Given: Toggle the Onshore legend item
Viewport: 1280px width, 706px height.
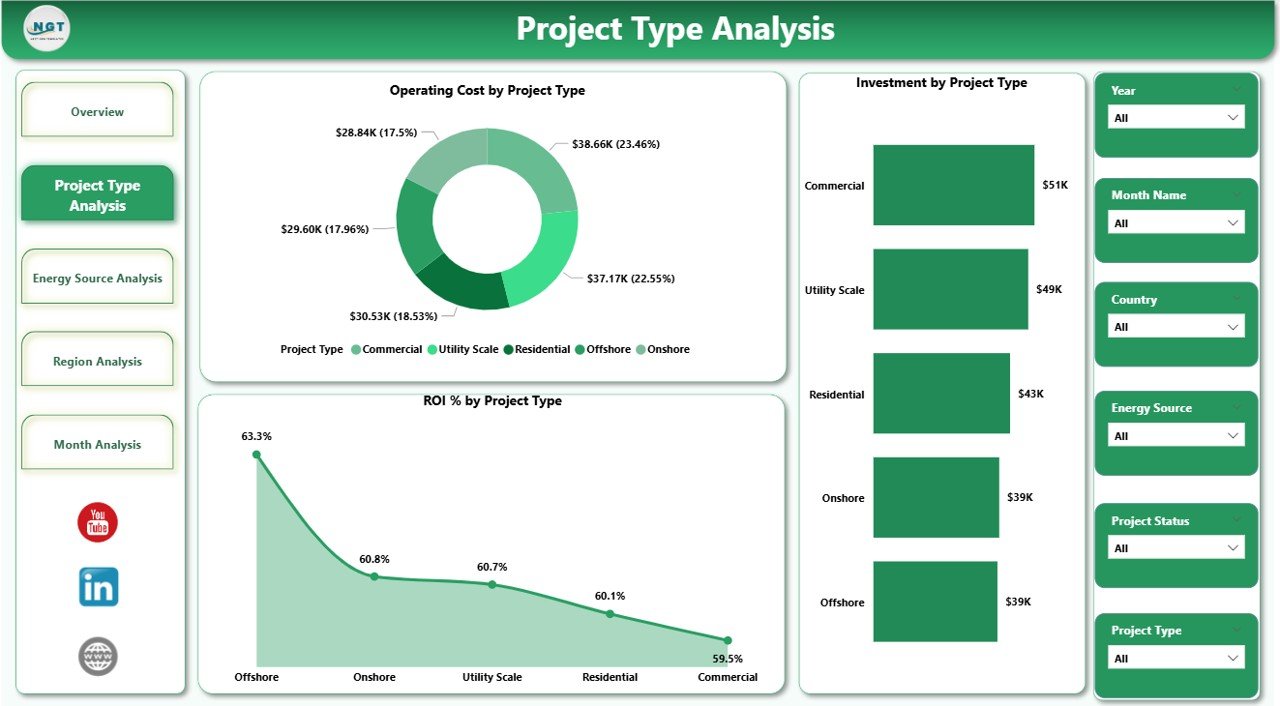Looking at the screenshot, I should (x=640, y=349).
